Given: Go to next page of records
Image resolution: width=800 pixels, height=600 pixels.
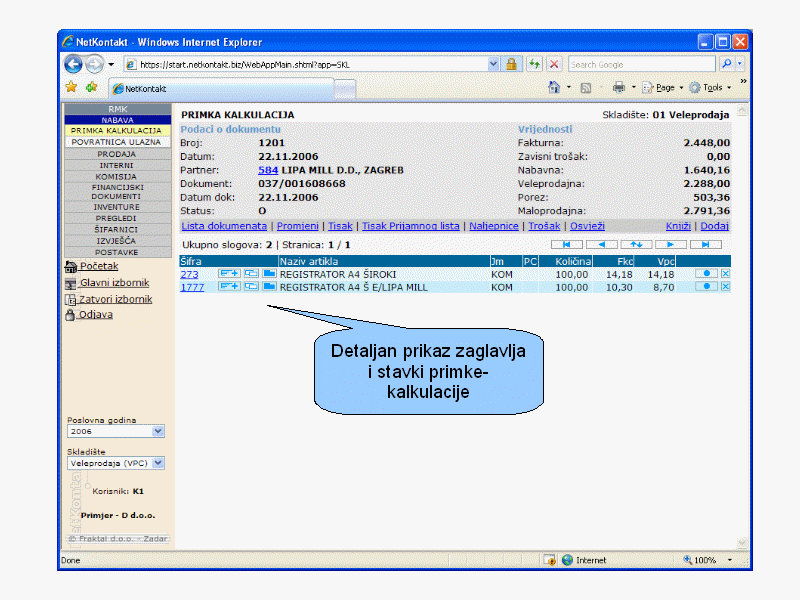Looking at the screenshot, I should click(671, 244).
